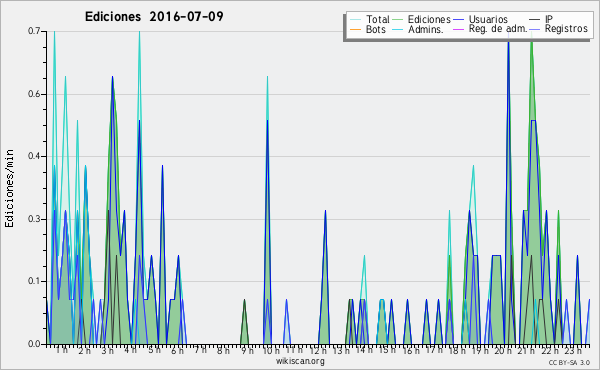
Task: Select the 'Bots' legend entry
Action: pyautogui.click(x=368, y=29)
